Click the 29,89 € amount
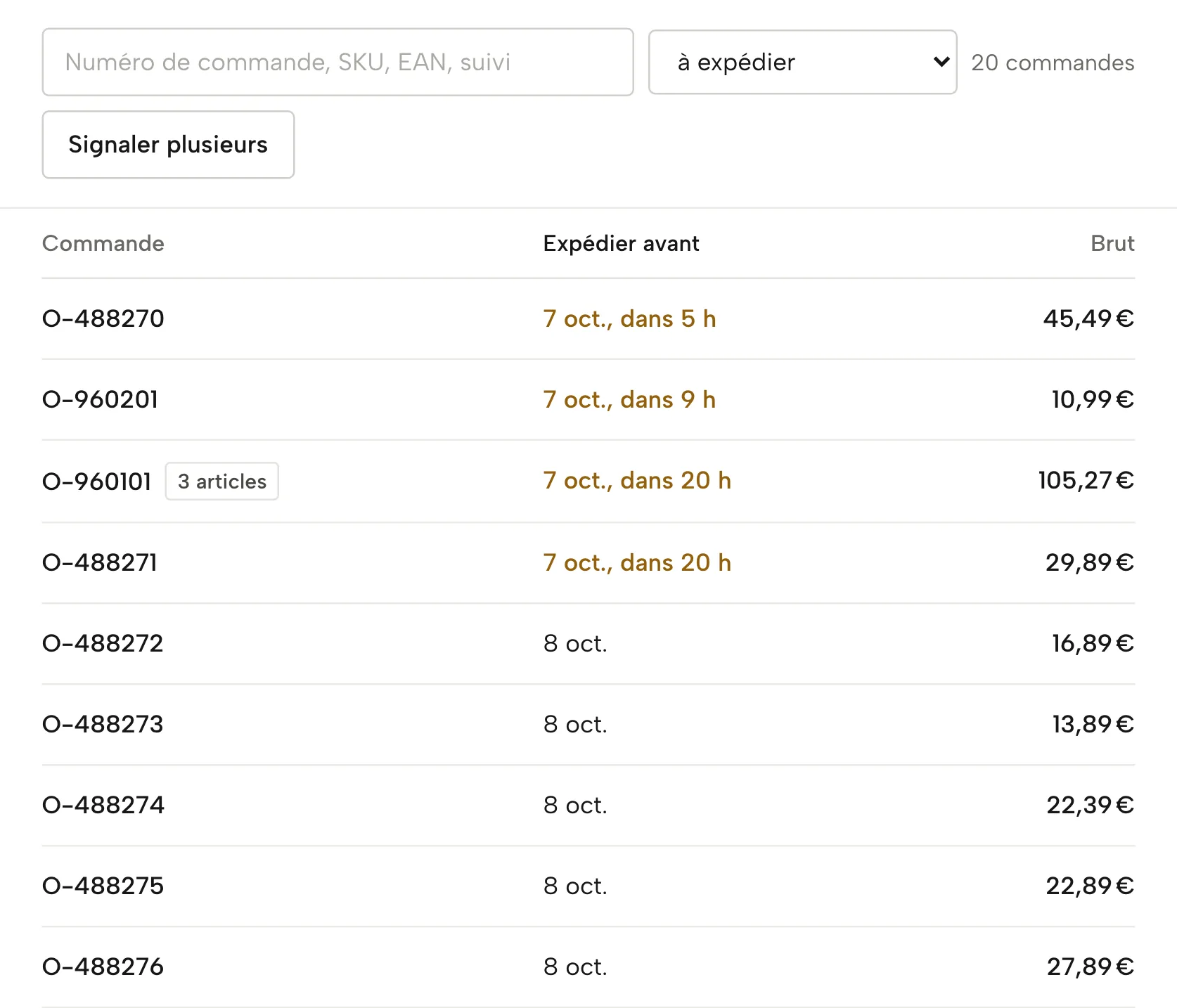The image size is (1177, 1008). click(1090, 562)
